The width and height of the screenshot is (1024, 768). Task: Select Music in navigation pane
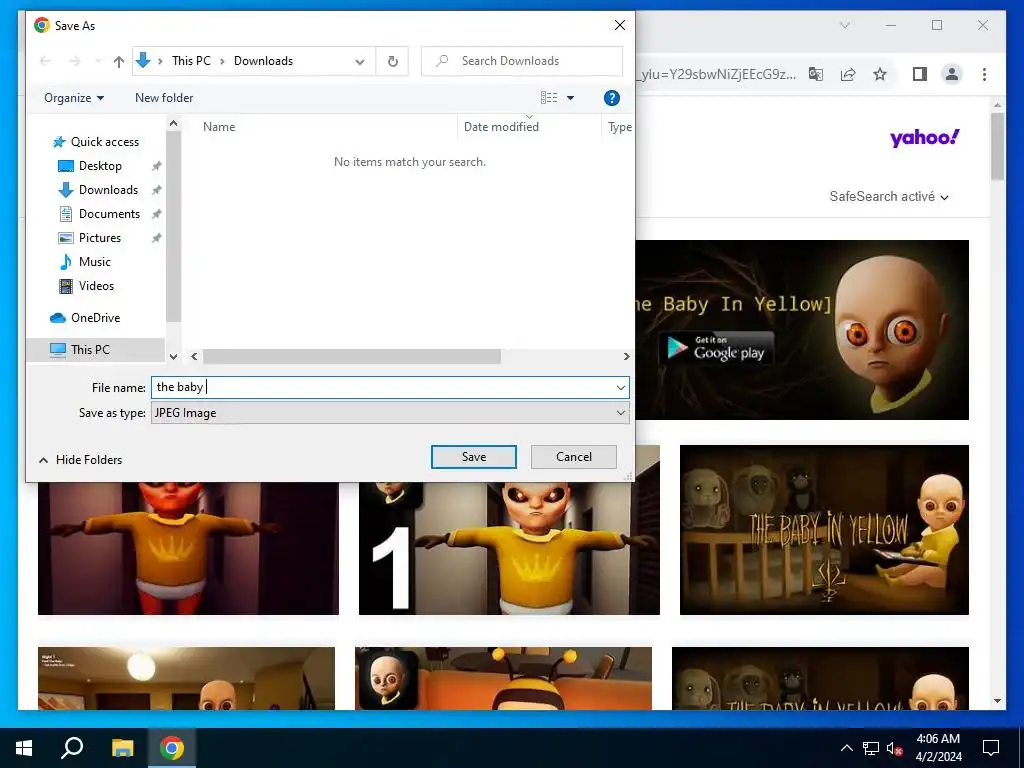point(95,262)
